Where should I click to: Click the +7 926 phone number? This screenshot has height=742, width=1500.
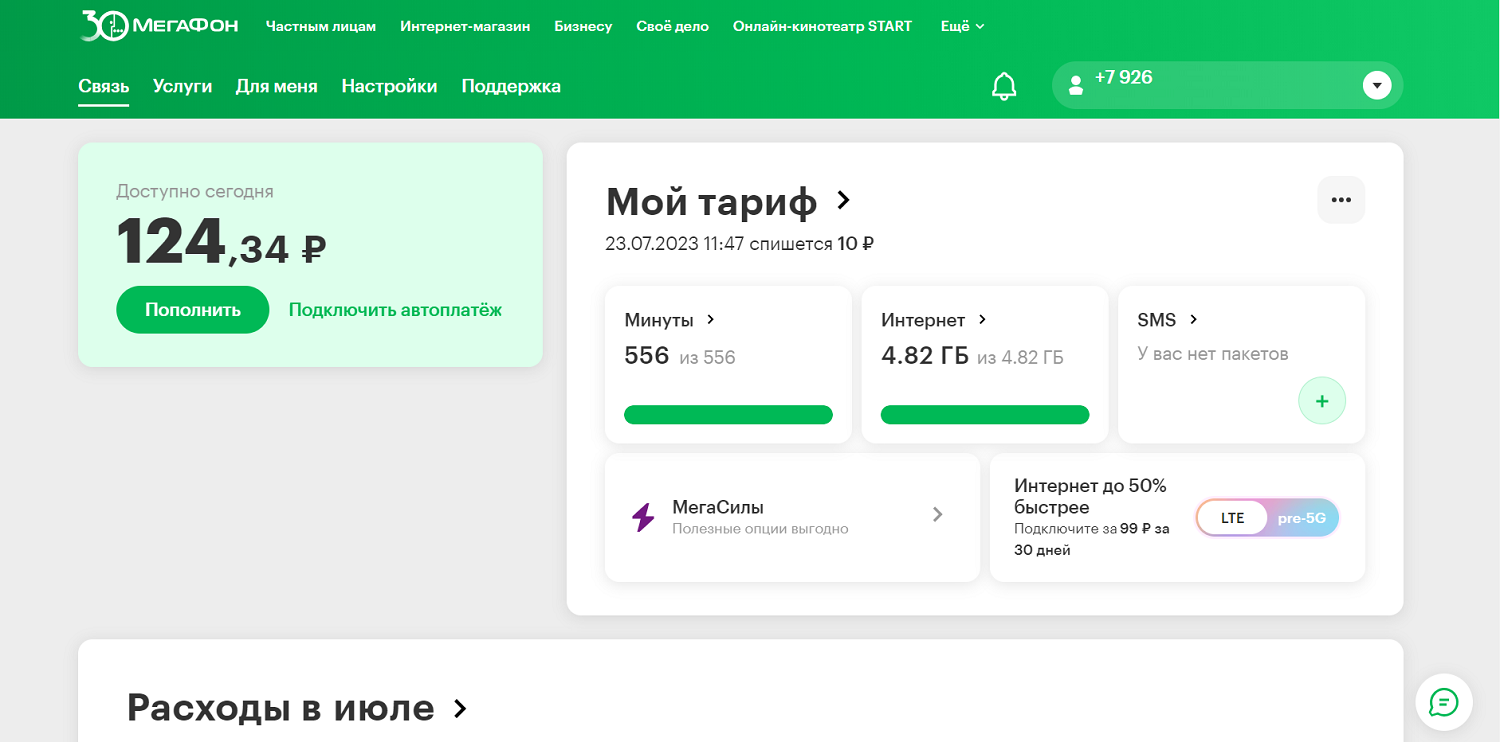[1123, 77]
